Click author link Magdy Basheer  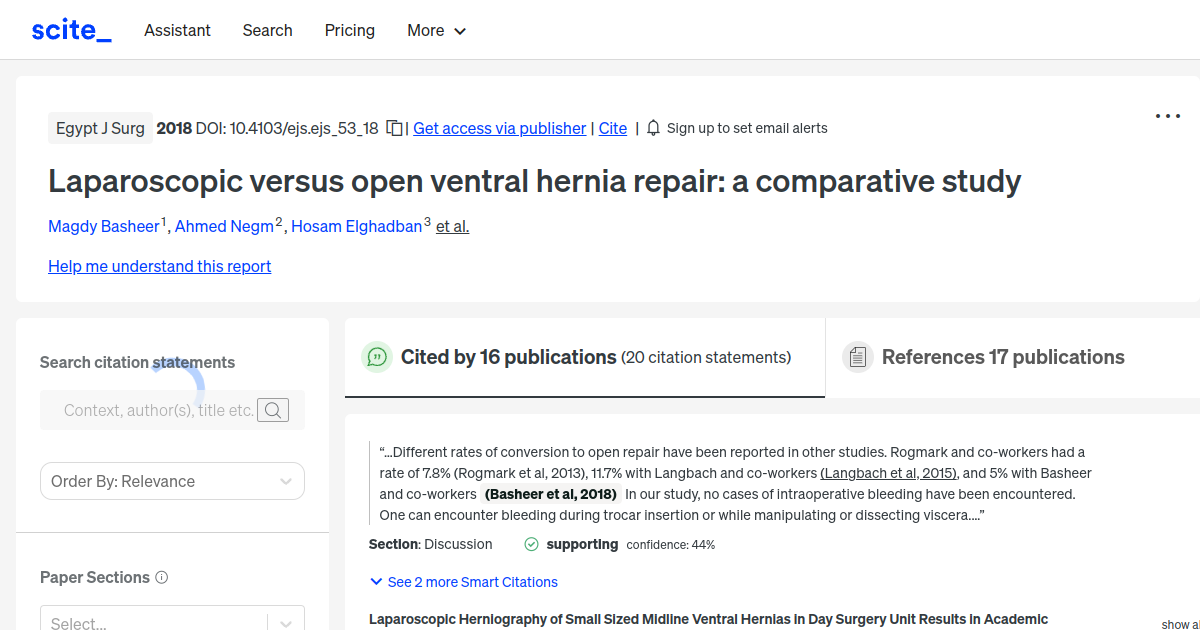tap(104, 226)
